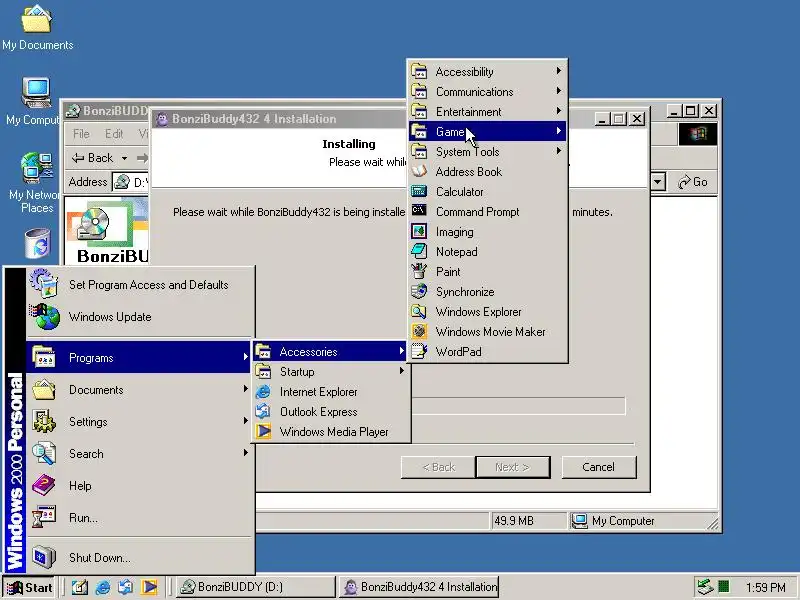Click the Next > button in installer

512,467
